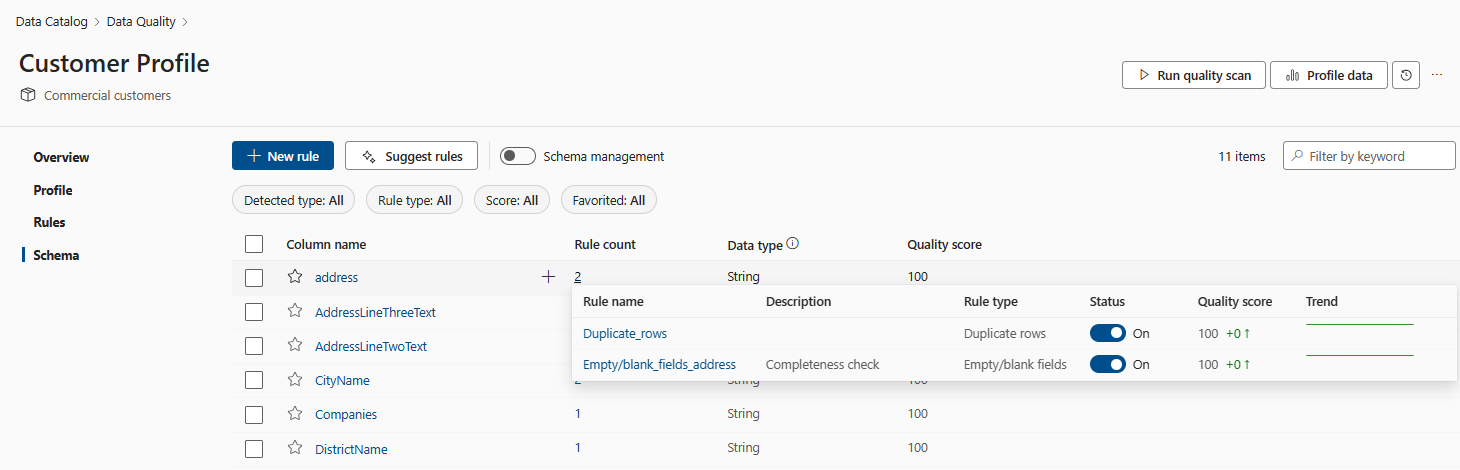Go to the Rules section
This screenshot has height=470, width=1460.
pos(49,222)
